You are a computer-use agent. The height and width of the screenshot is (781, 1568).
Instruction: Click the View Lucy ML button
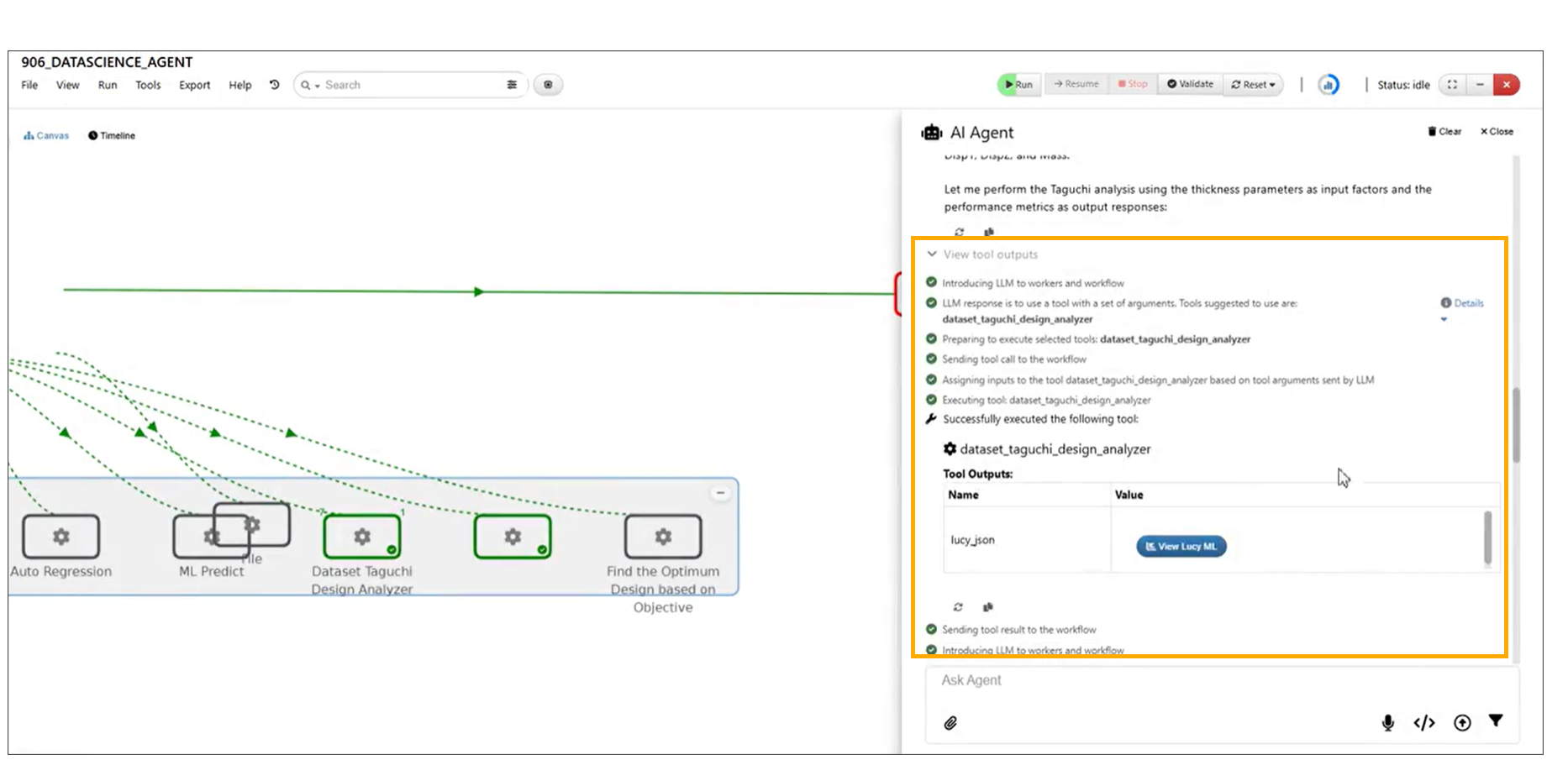(x=1181, y=547)
